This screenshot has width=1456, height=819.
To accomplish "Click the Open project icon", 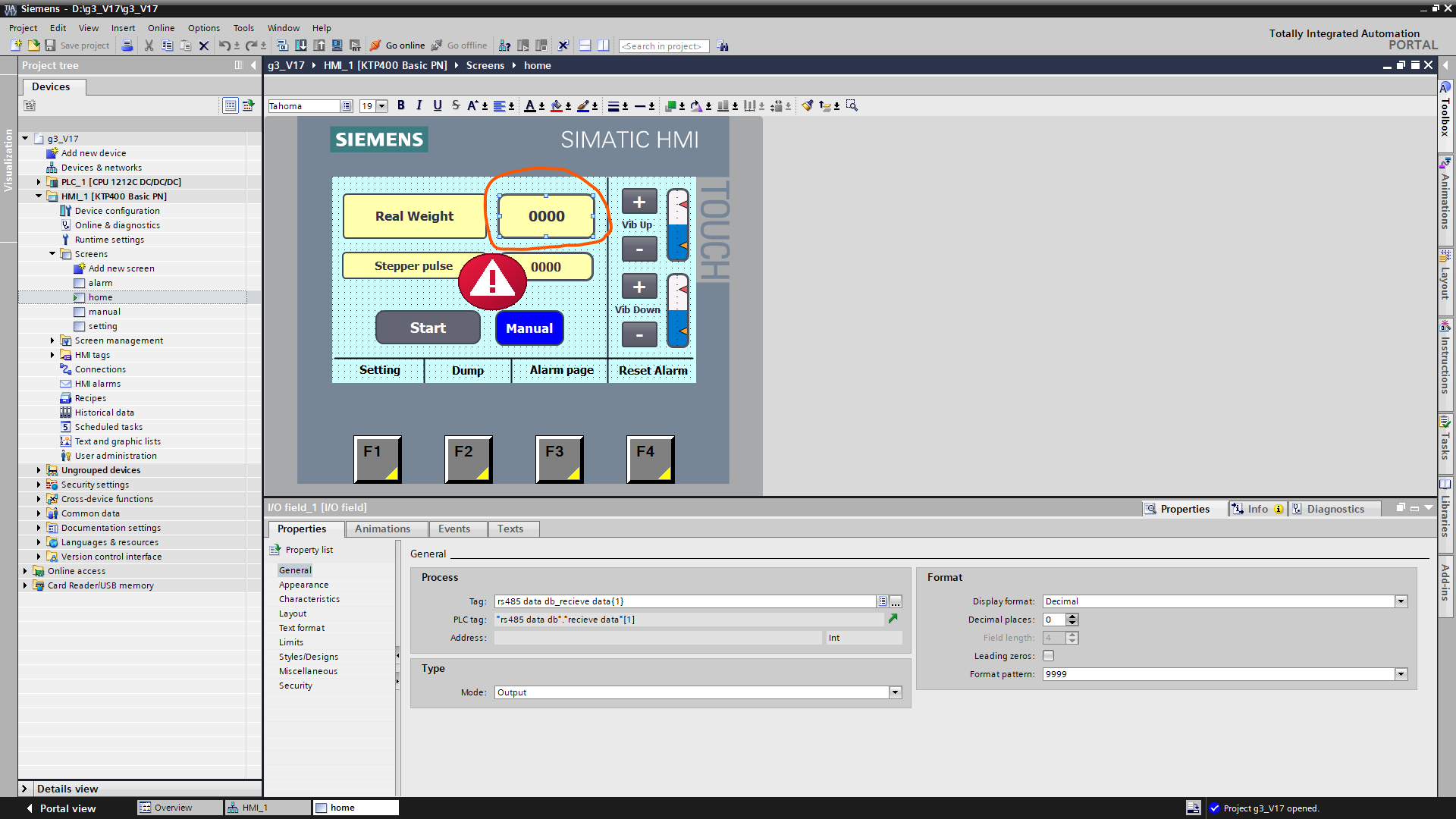I will 33,45.
